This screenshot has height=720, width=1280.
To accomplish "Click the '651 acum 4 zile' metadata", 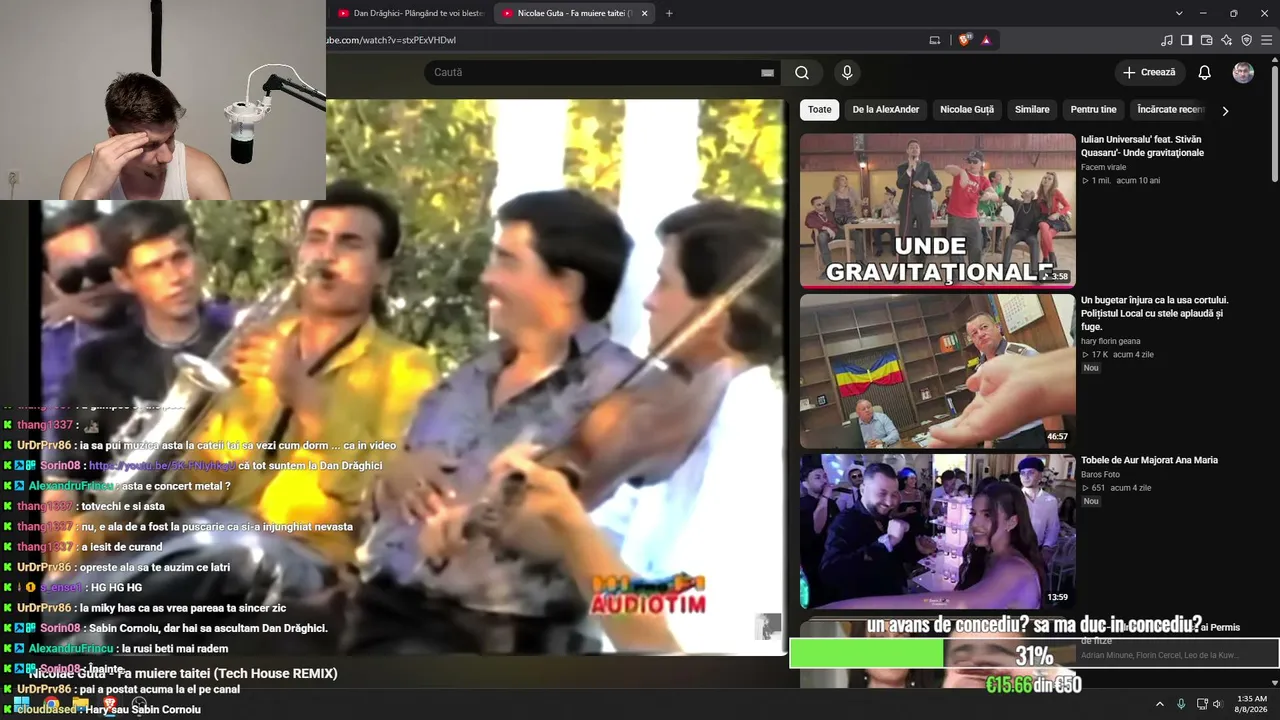I will 1116,488.
